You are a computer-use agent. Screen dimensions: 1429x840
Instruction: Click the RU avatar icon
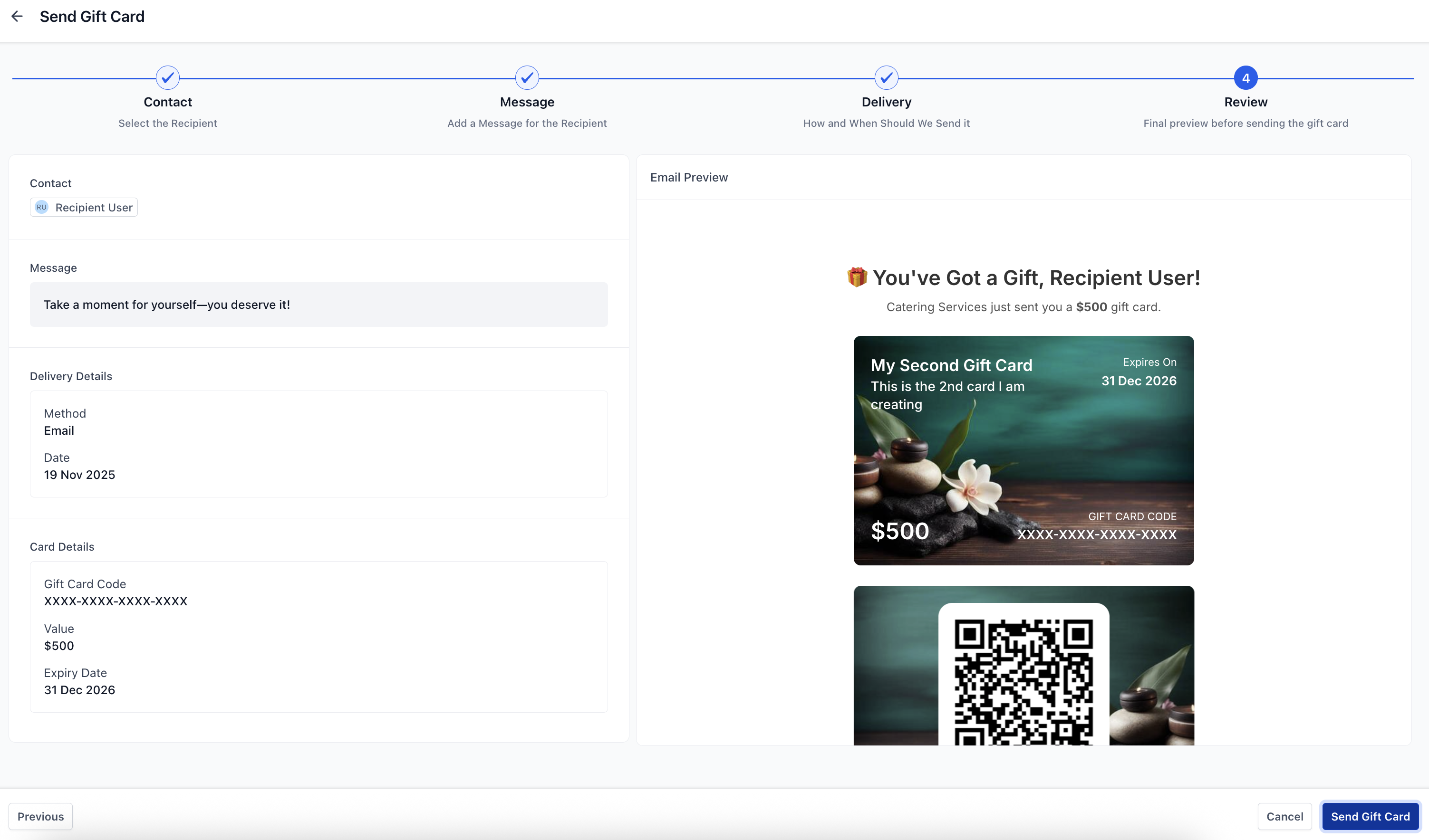click(41, 208)
